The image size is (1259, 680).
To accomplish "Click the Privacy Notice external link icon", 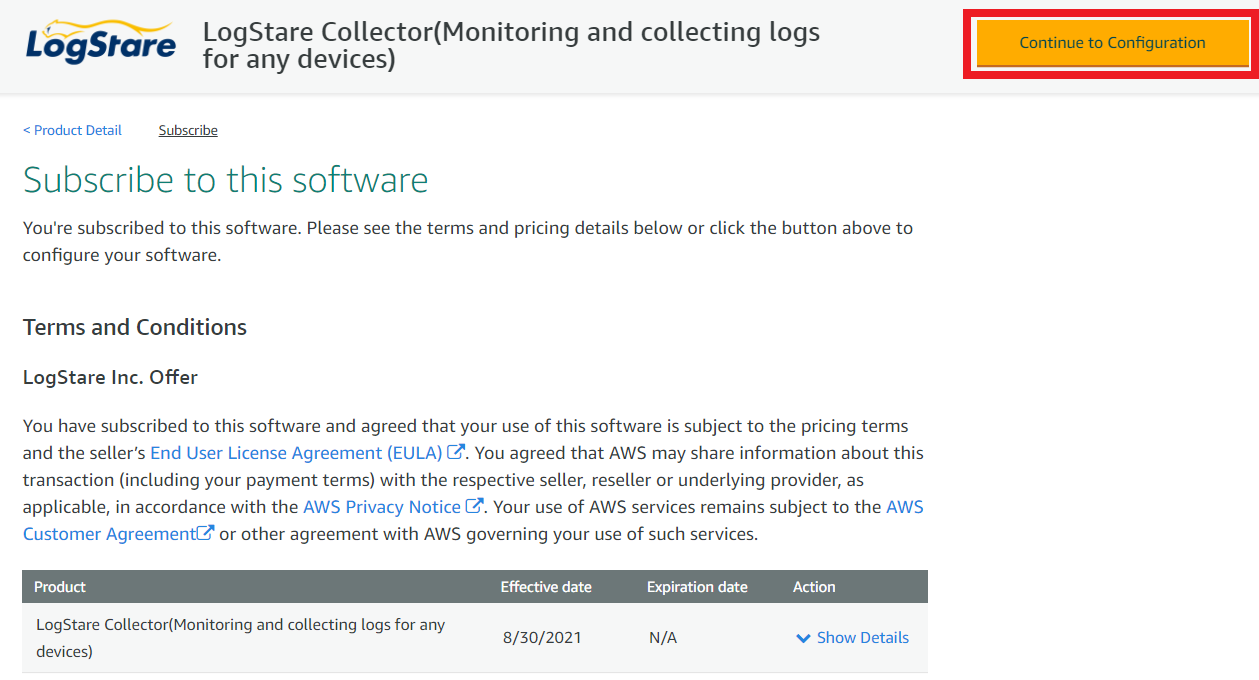I will coord(475,506).
